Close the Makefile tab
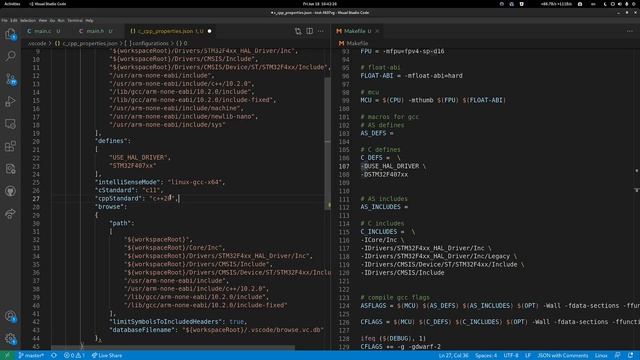 377,31
